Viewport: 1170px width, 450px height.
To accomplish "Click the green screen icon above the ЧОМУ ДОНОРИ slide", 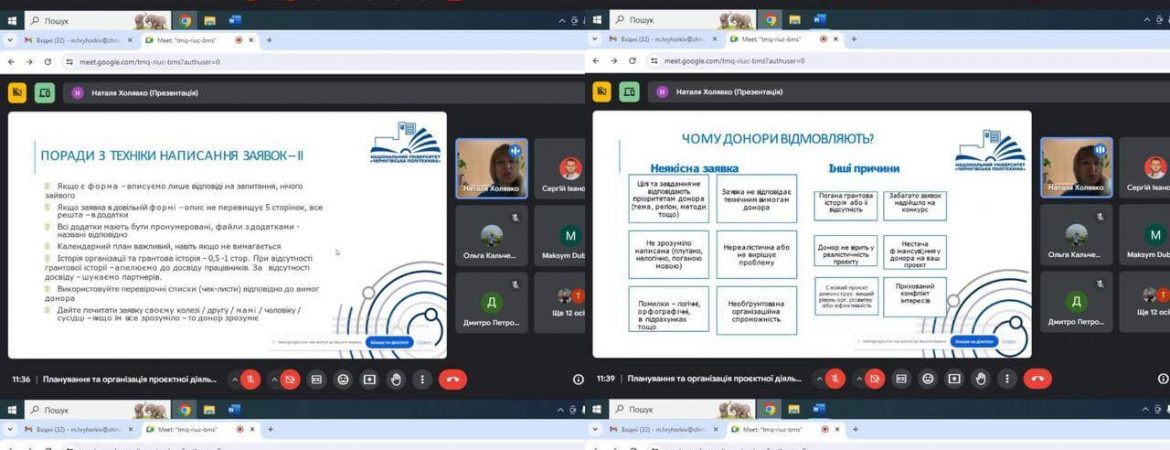I will pyautogui.click(x=630, y=93).
